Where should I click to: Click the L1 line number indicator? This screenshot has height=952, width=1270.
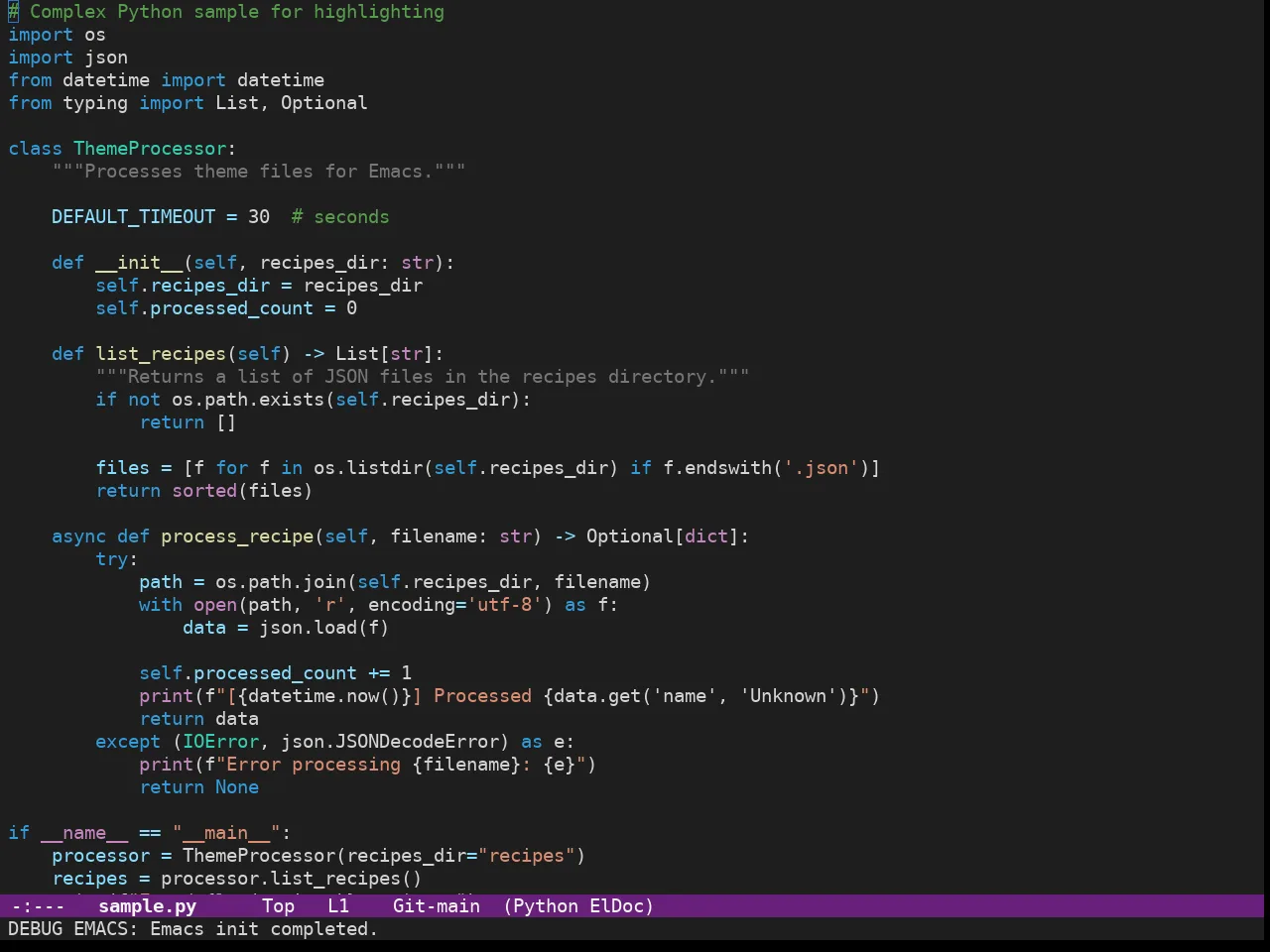click(x=338, y=905)
